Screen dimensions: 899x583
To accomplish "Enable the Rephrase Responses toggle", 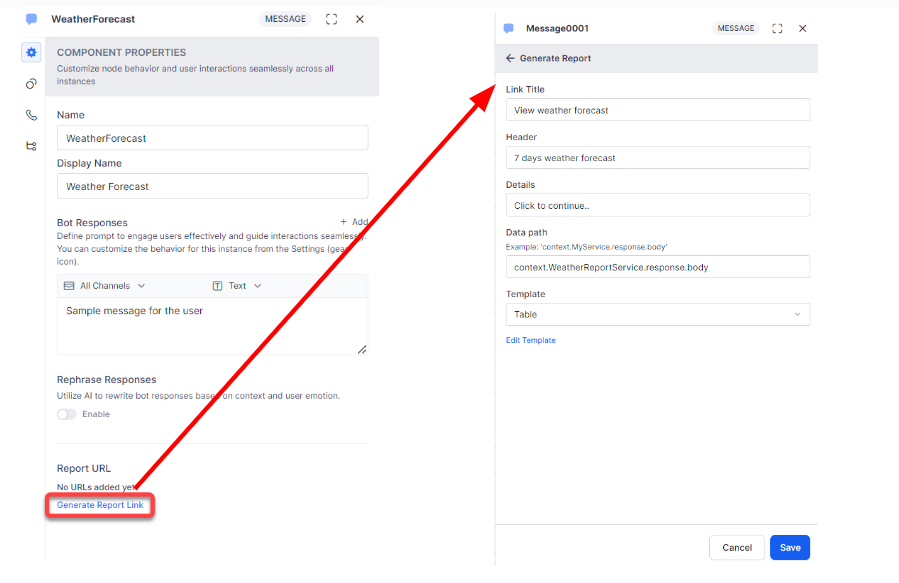I will coord(67,414).
